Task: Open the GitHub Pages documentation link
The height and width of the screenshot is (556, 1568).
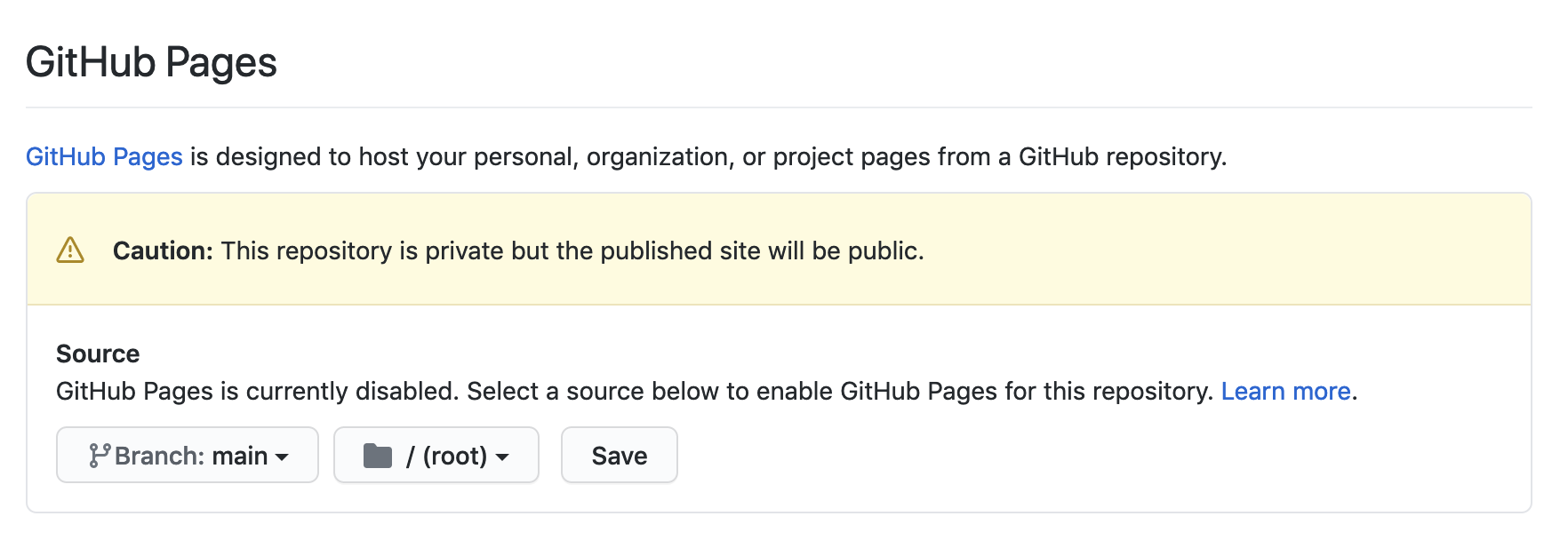Action: coord(104,157)
